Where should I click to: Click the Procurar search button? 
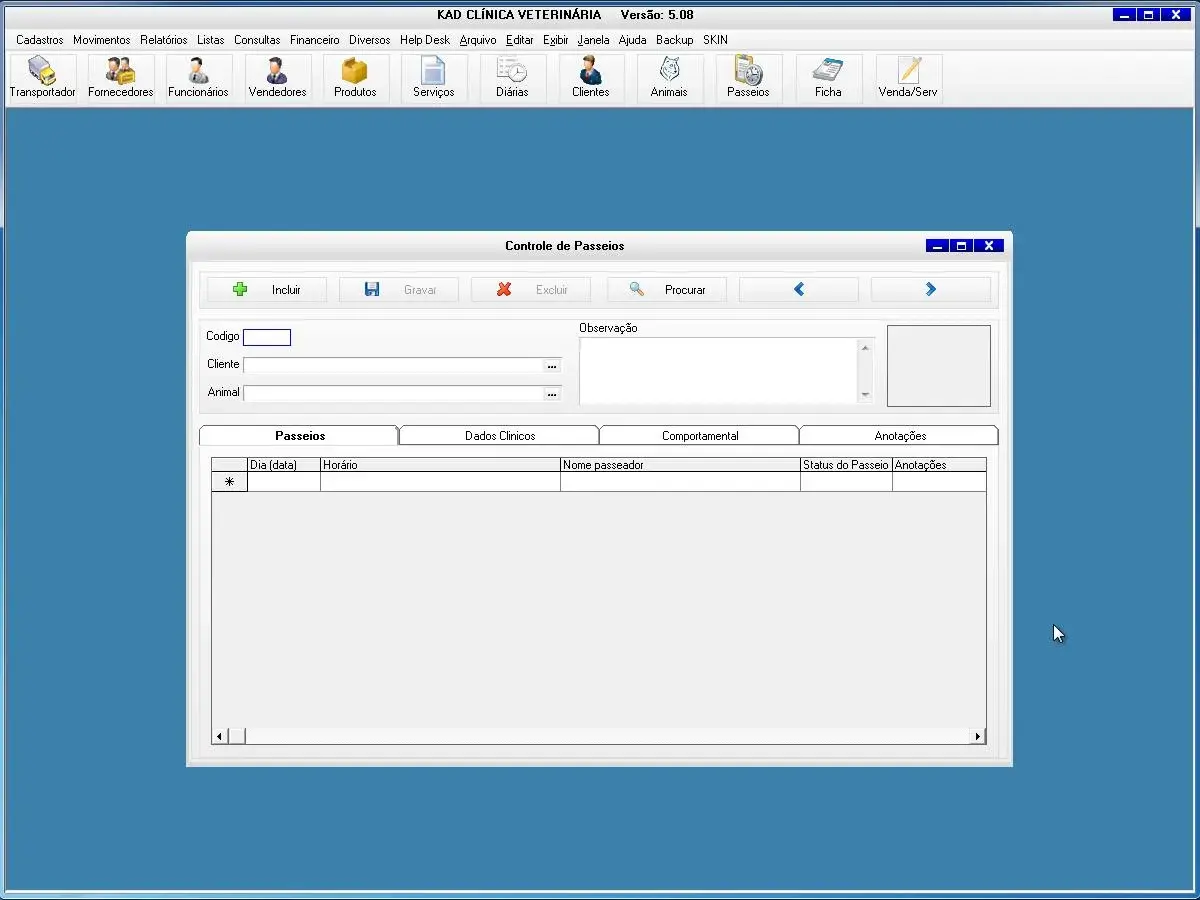[x=667, y=290]
